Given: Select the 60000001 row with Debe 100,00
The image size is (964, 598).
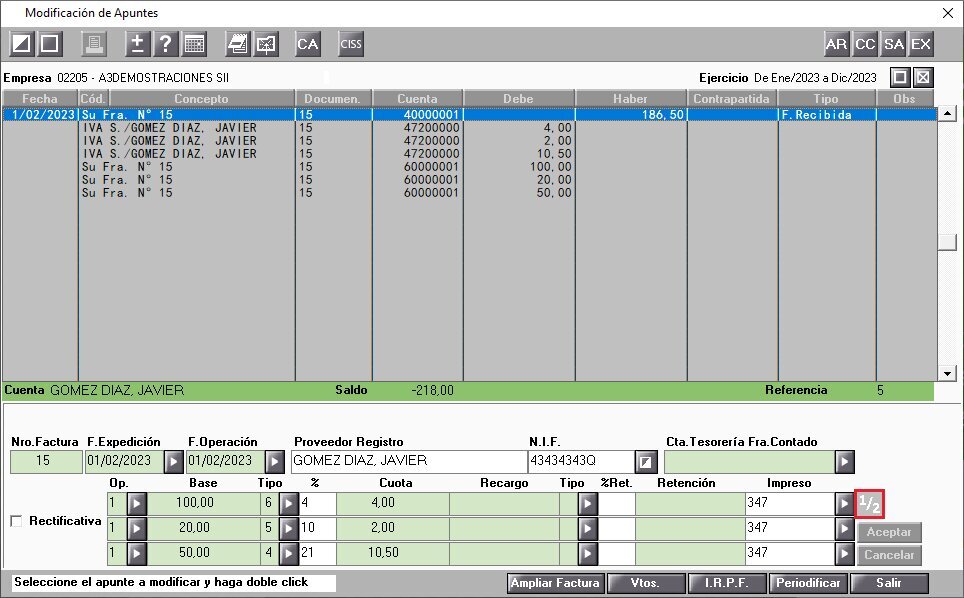Looking at the screenshot, I should pyautogui.click(x=470, y=167).
